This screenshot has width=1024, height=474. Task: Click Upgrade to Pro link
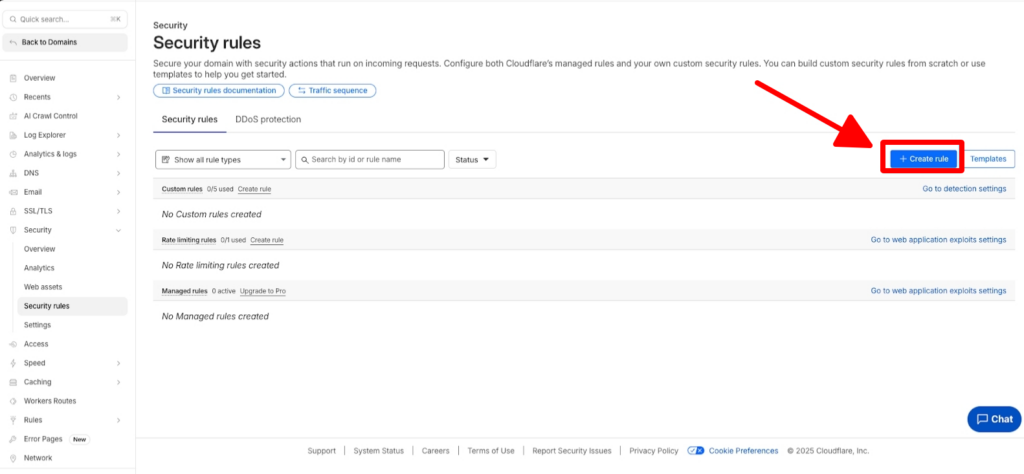(x=263, y=291)
